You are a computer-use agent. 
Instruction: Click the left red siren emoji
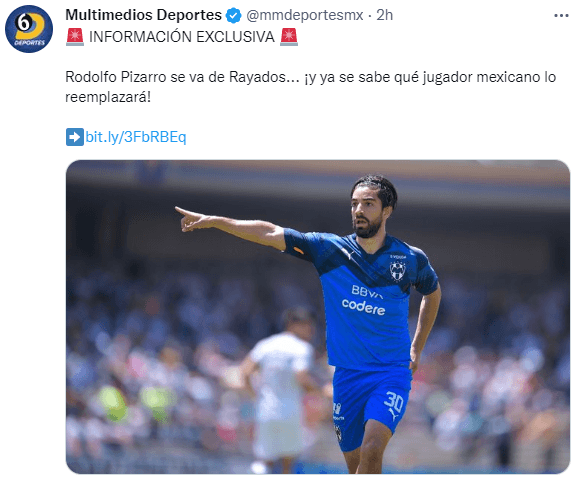click(x=75, y=37)
